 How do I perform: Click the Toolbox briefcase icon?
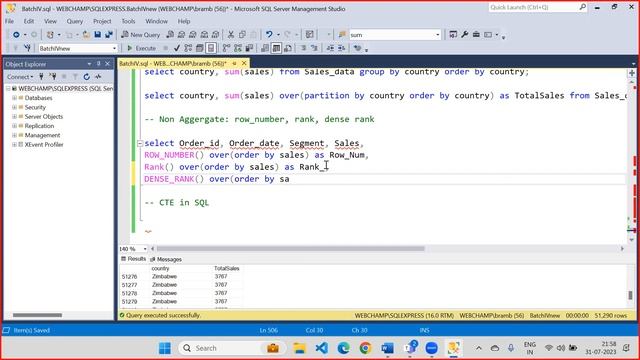click(476, 35)
